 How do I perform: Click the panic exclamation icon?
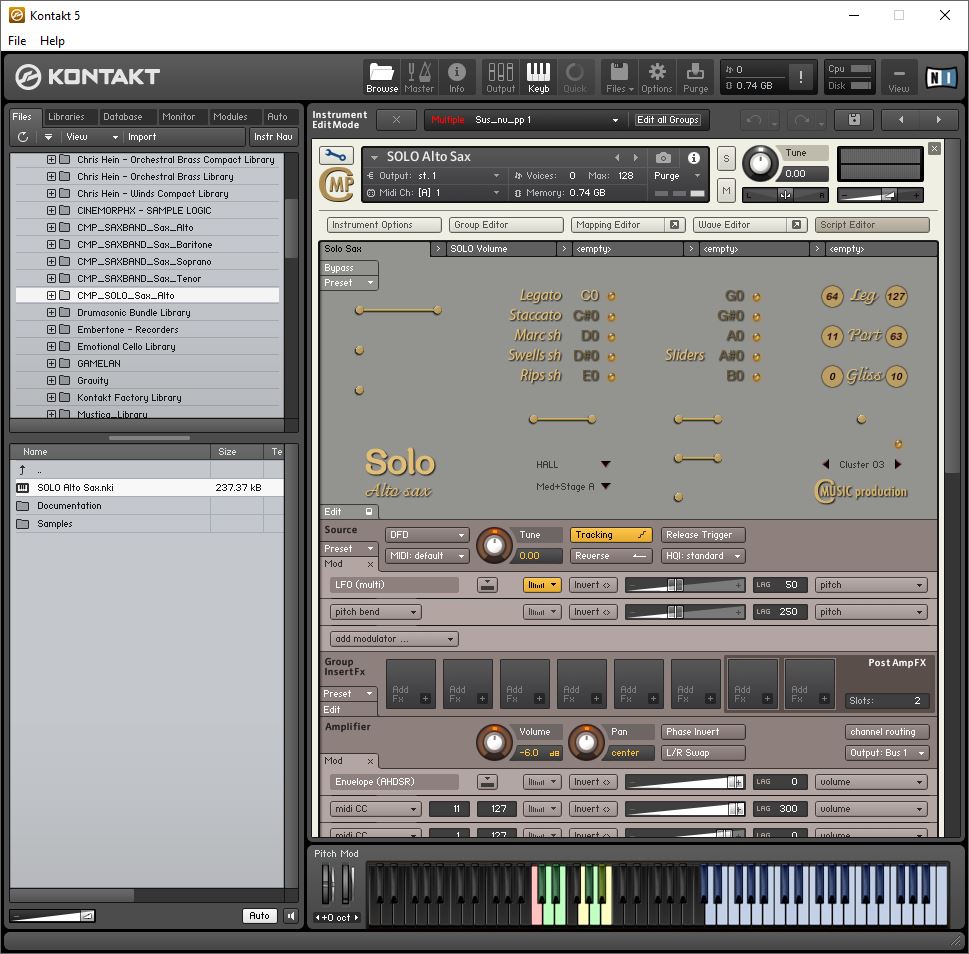(801, 77)
